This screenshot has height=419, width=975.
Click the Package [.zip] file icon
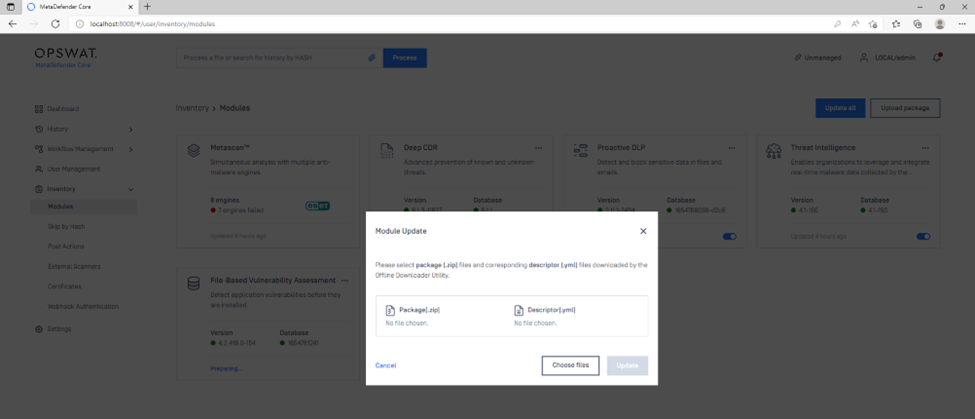point(390,310)
